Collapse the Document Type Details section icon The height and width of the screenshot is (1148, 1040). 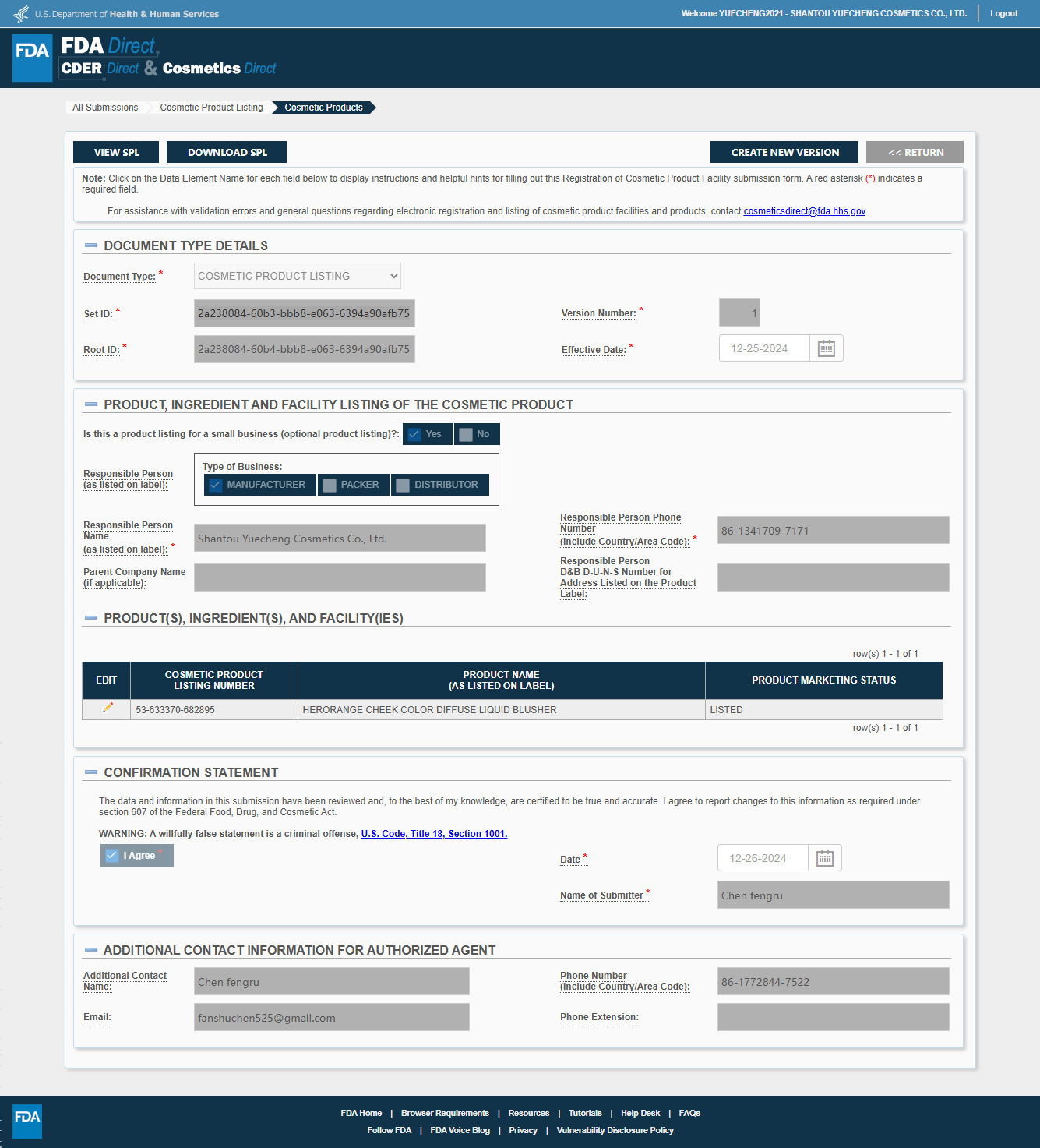coord(91,245)
